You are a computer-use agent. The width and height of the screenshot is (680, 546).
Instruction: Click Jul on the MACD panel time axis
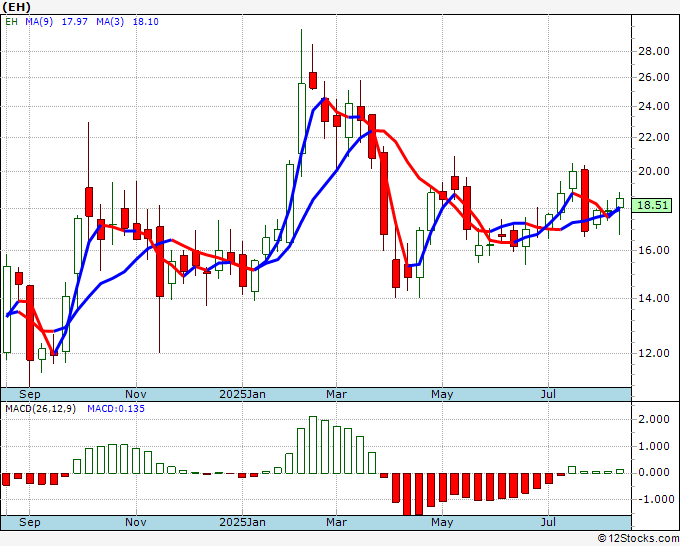tap(549, 522)
